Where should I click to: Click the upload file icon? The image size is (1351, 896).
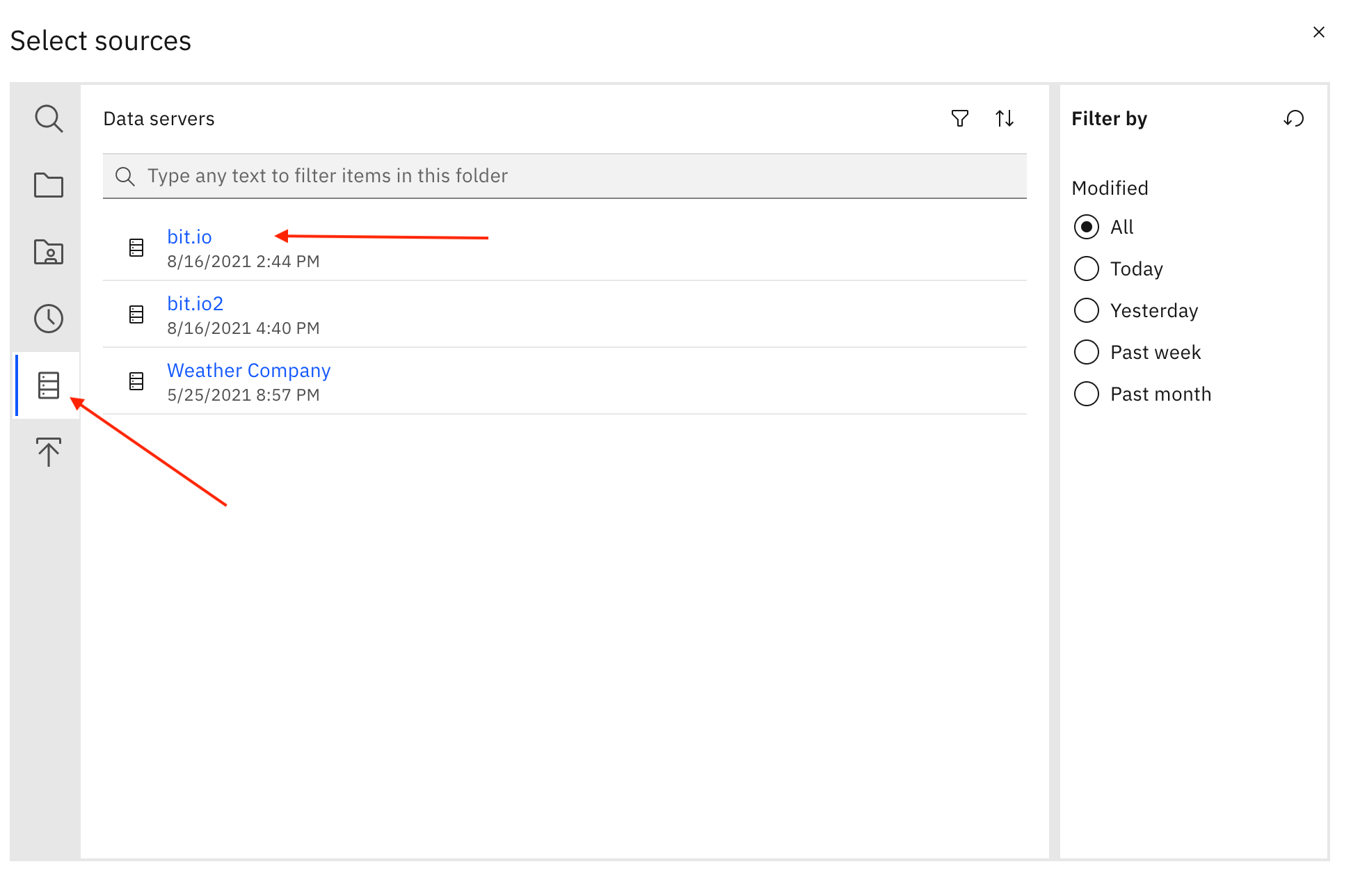click(x=49, y=452)
